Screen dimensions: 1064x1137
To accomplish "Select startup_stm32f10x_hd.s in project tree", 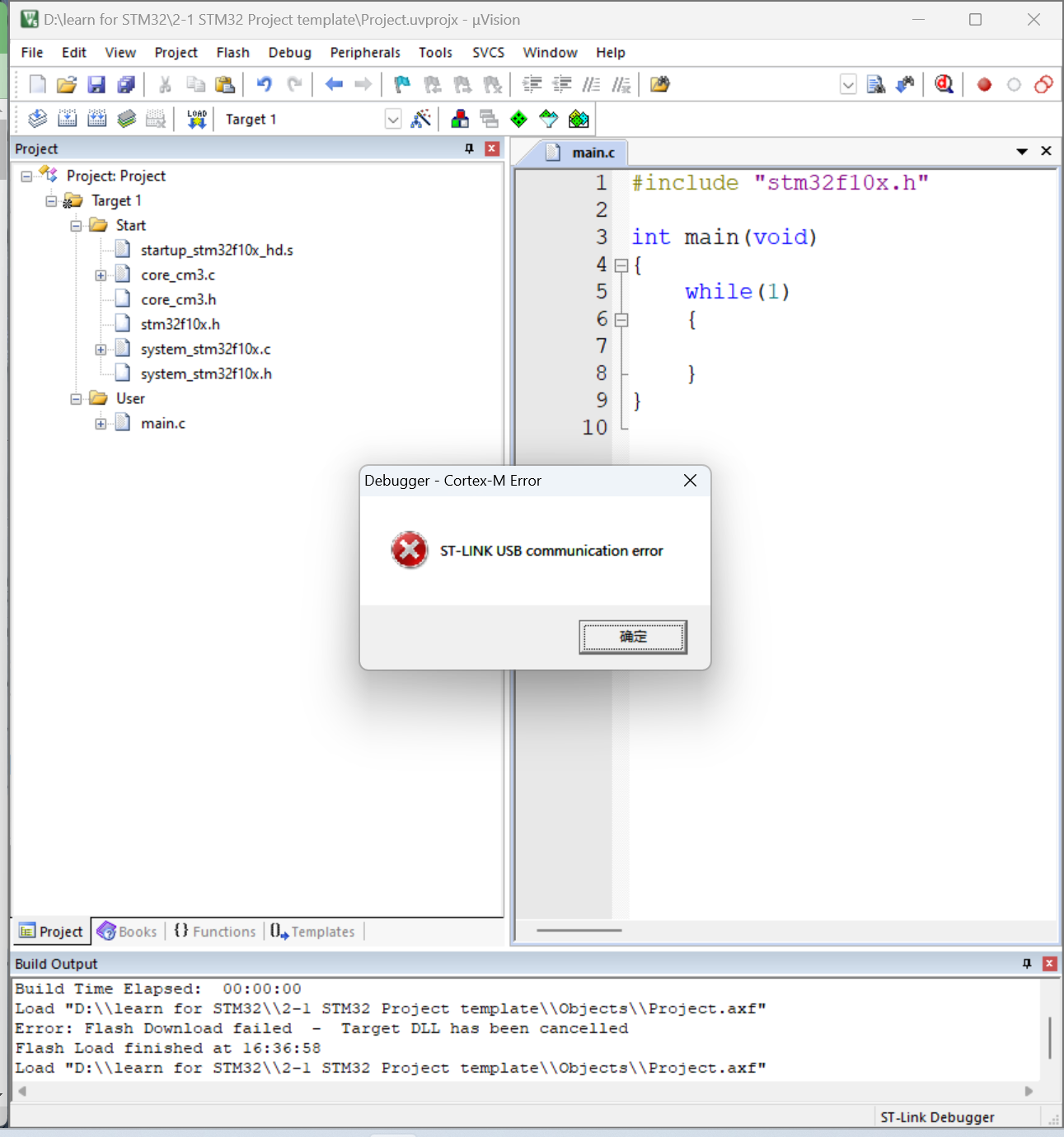I will tap(217, 251).
